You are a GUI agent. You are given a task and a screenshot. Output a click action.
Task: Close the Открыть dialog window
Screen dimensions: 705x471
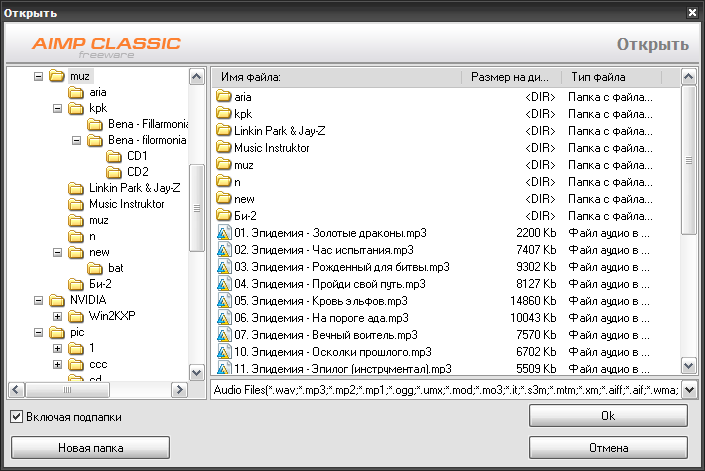692,13
